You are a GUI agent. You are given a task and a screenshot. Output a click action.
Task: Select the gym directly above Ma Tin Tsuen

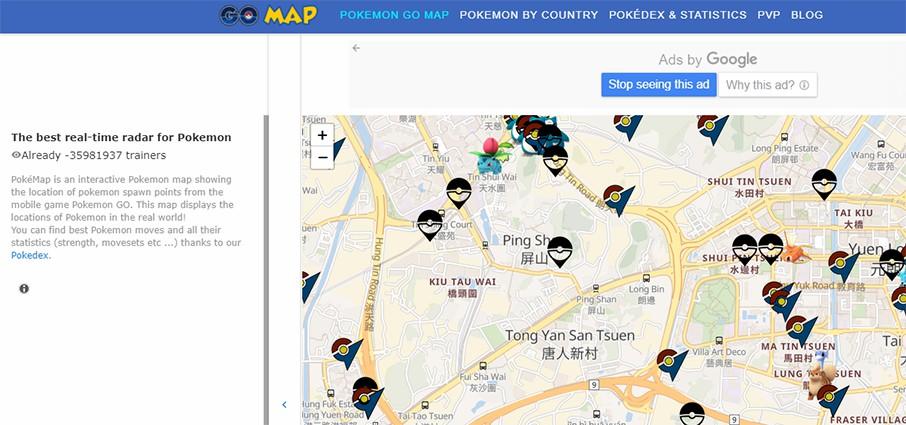[x=801, y=330]
